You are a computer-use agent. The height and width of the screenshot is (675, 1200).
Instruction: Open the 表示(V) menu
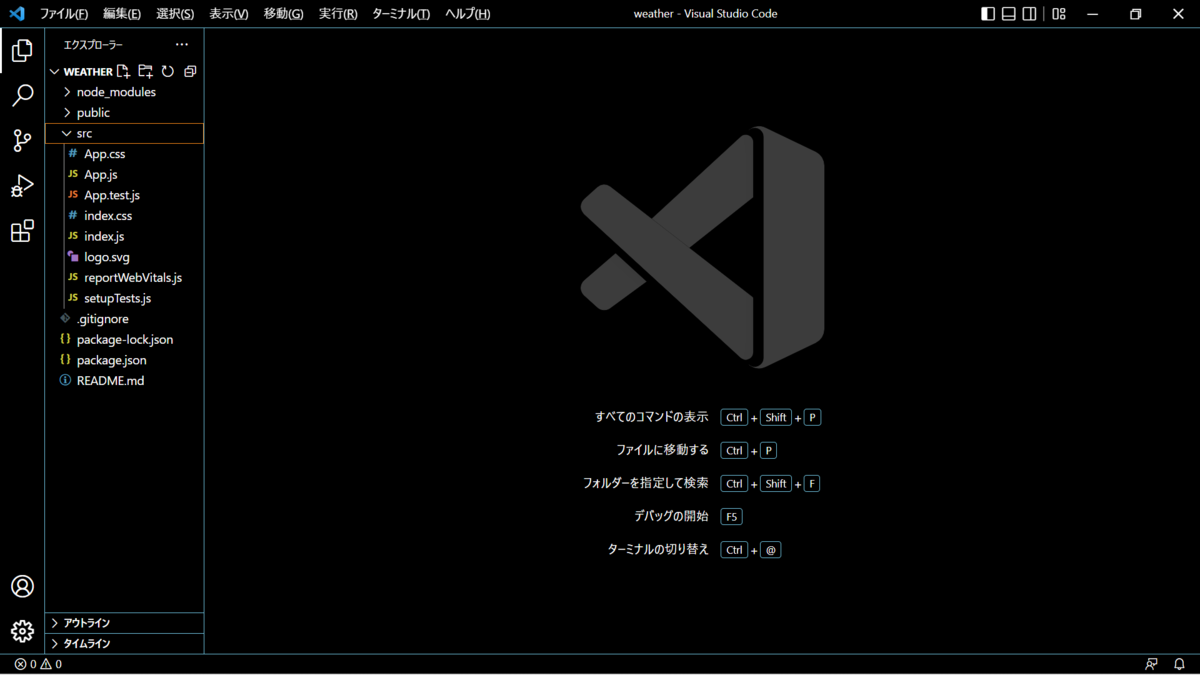[x=229, y=14]
